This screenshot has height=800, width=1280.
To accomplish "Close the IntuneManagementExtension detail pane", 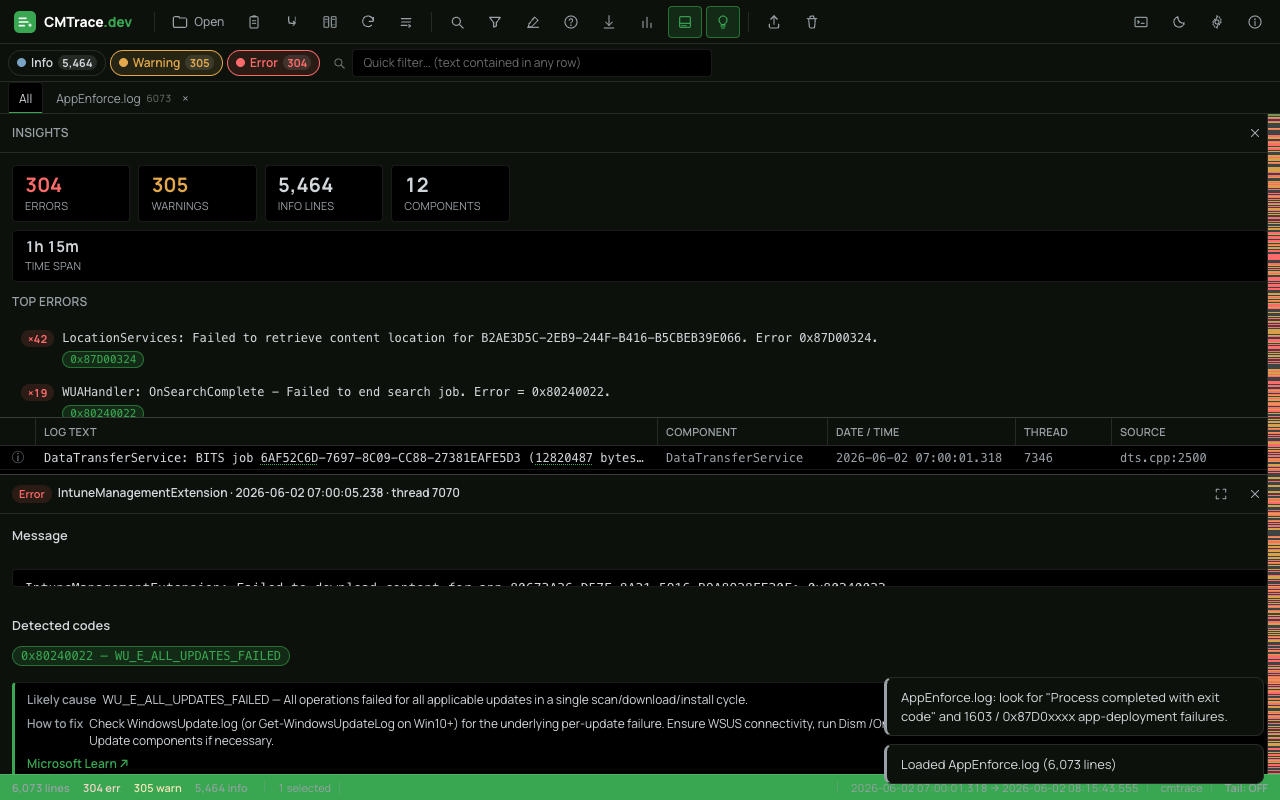I will click(x=1255, y=494).
